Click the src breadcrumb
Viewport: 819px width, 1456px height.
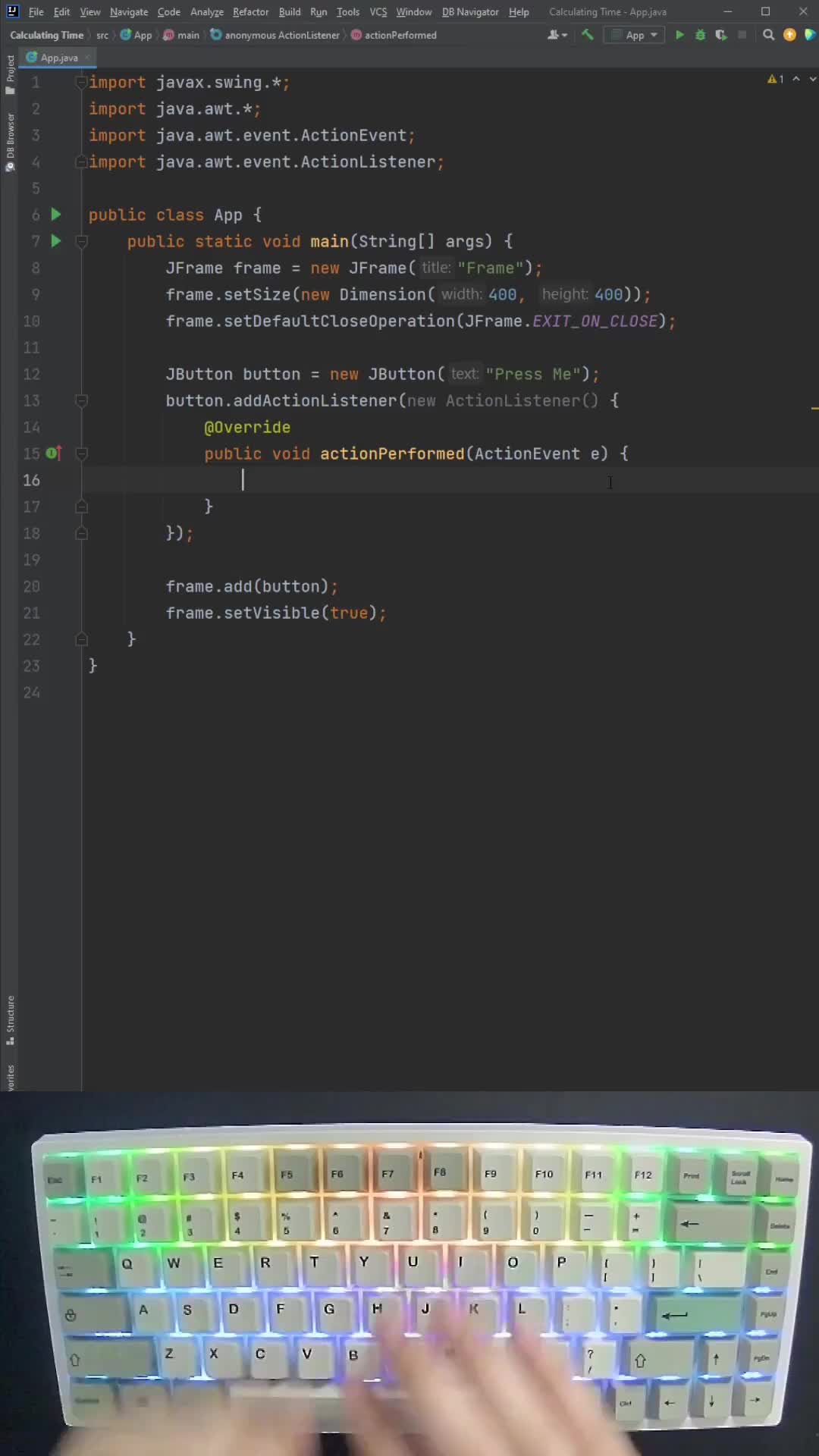click(102, 35)
